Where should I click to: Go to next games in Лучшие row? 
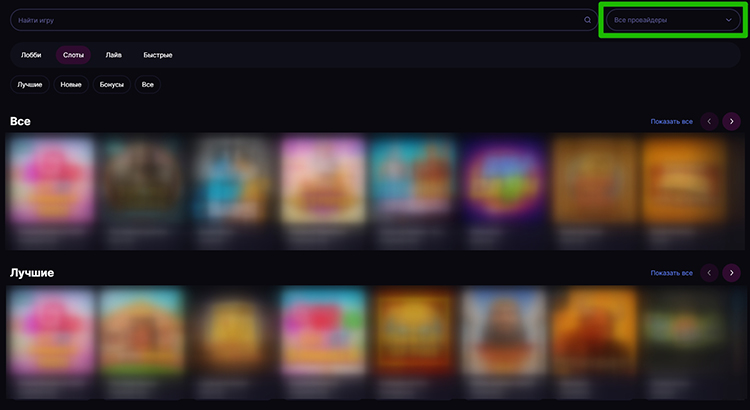click(731, 273)
